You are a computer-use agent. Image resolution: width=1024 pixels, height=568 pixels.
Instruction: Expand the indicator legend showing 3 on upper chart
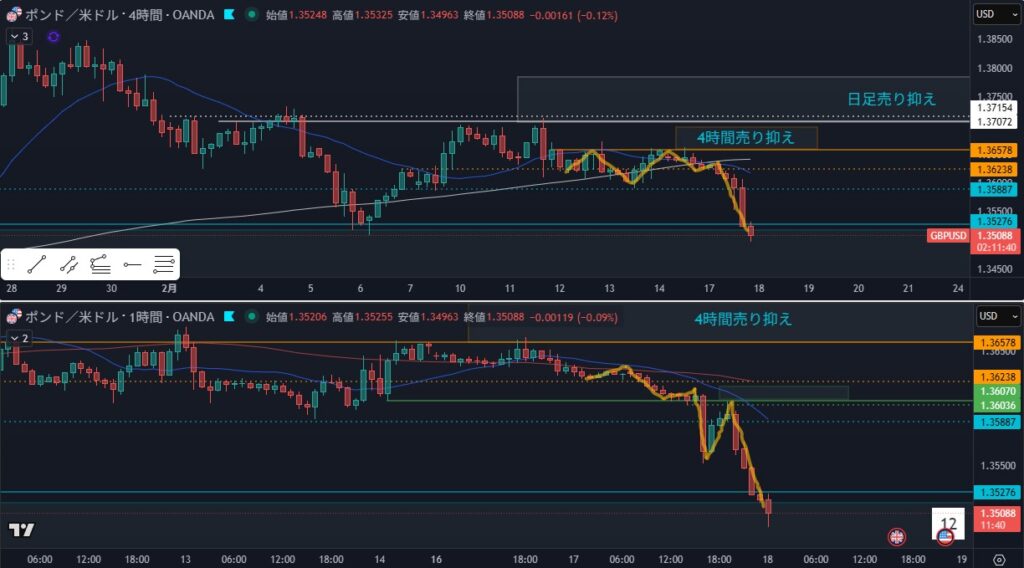tap(19, 36)
